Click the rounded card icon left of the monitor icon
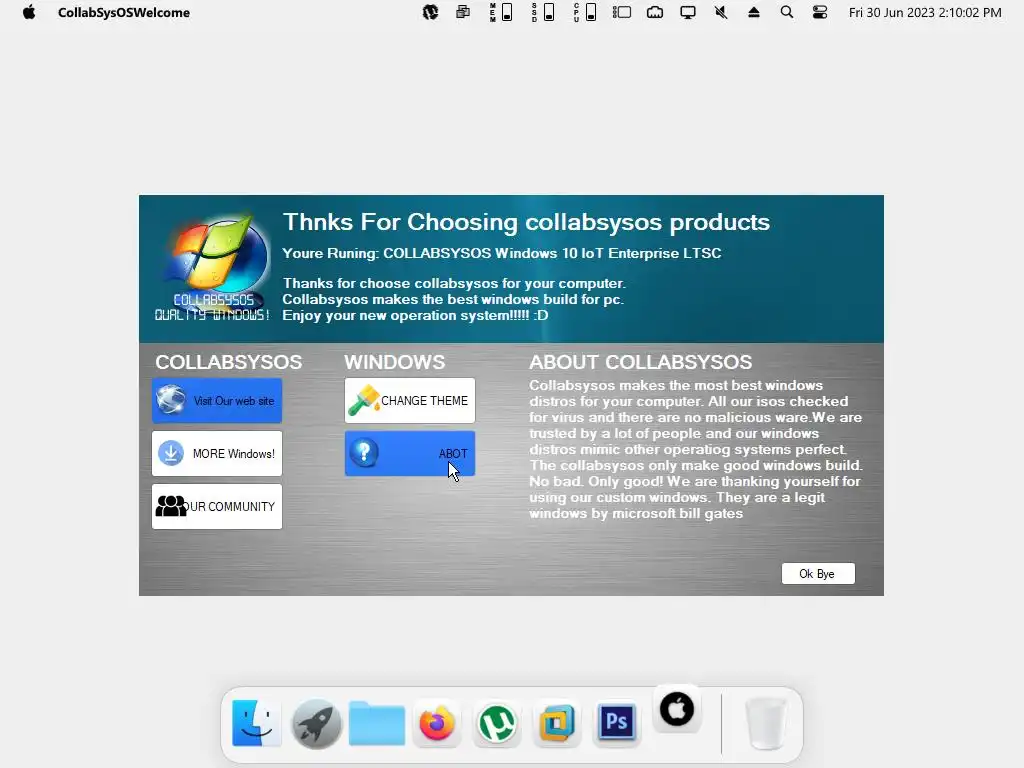 click(x=655, y=12)
